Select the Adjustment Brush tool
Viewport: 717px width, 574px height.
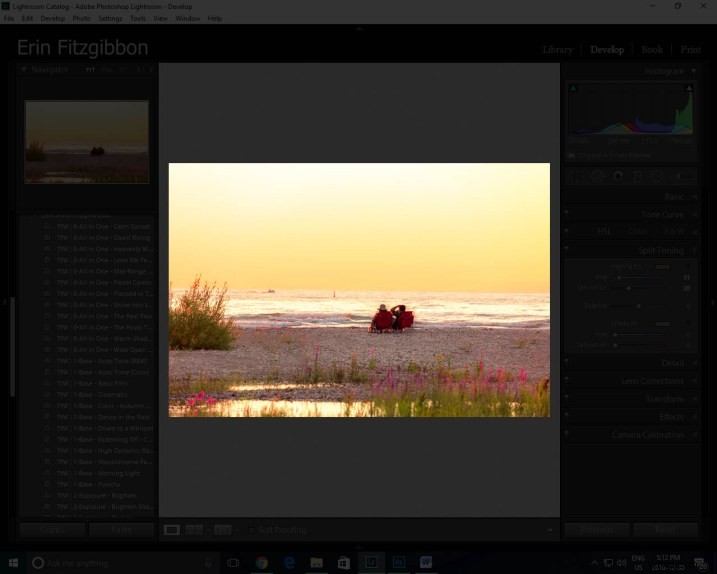point(682,177)
